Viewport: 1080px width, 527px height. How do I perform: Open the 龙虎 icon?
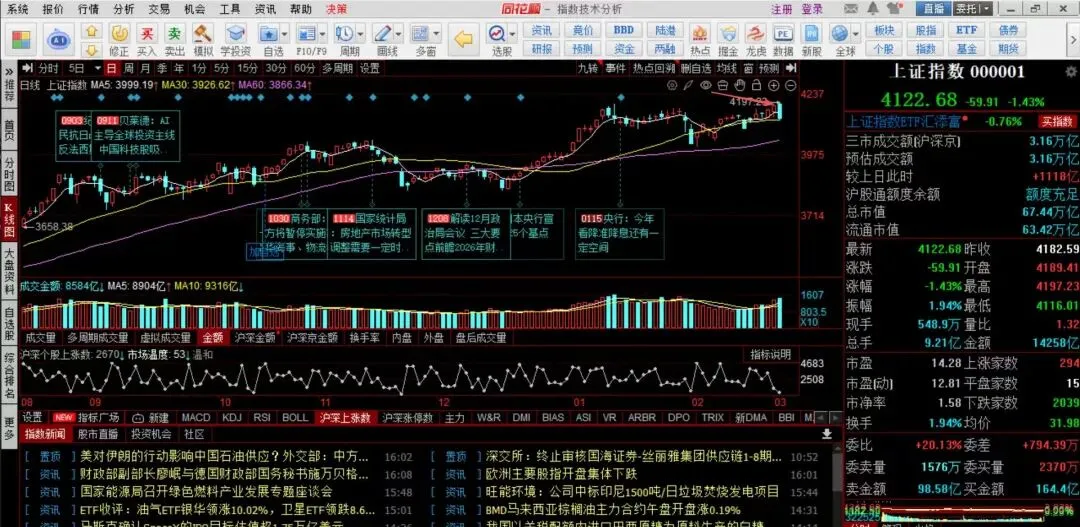coord(756,33)
